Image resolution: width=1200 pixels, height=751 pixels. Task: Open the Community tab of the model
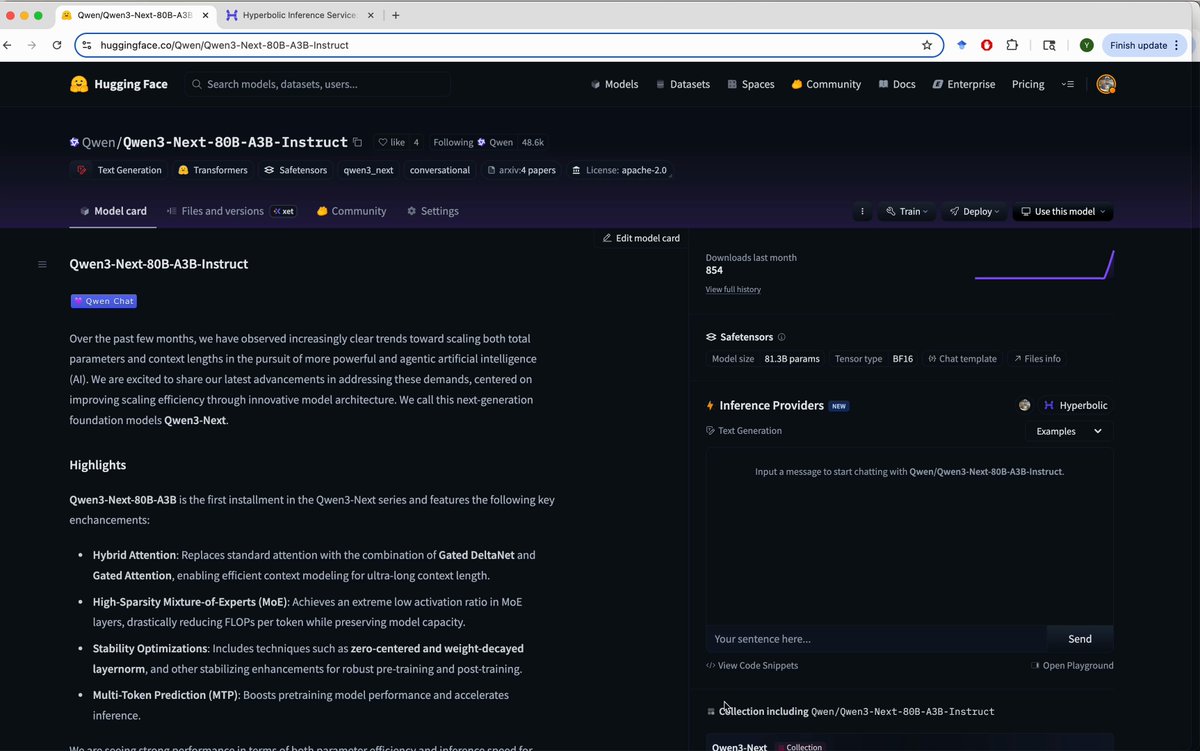(x=351, y=212)
